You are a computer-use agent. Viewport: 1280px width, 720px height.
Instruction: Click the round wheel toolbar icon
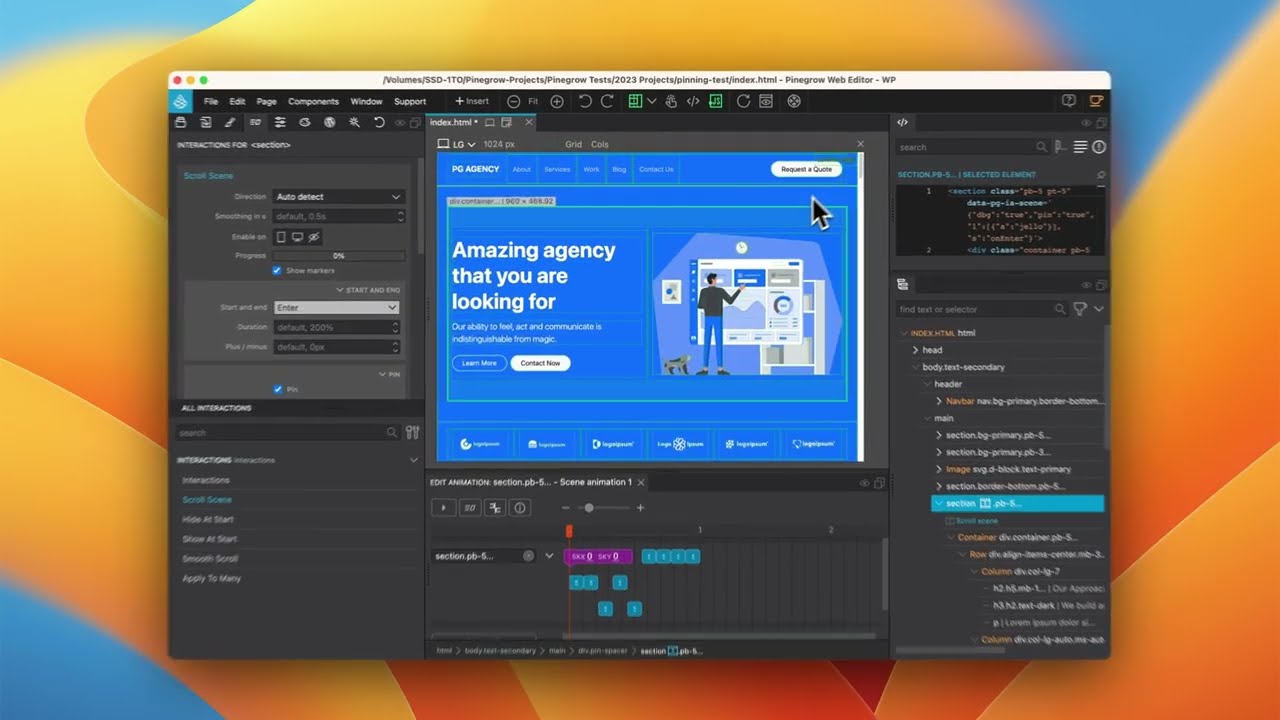[x=794, y=101]
